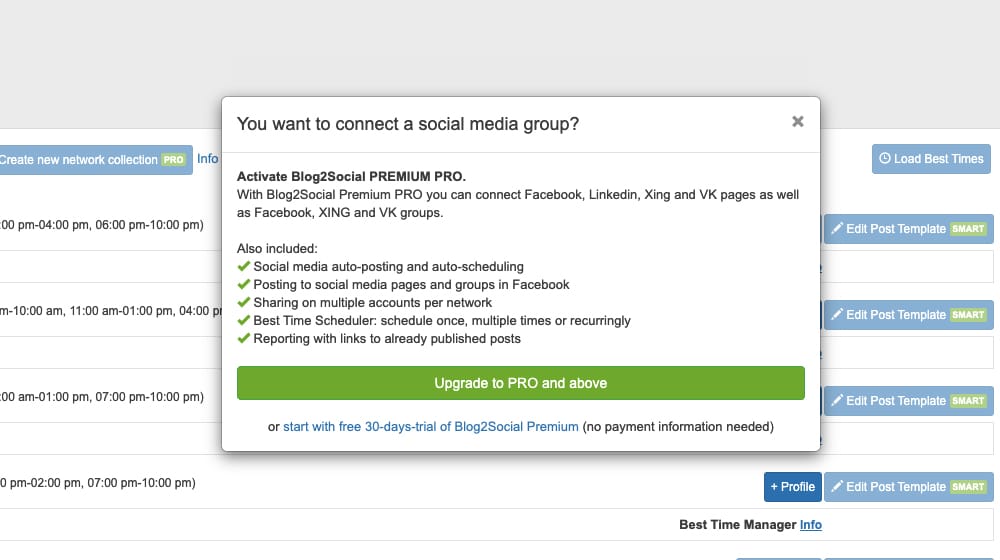The height and width of the screenshot is (560, 1000).
Task: Open the Info link beside network collection
Action: [x=207, y=159]
